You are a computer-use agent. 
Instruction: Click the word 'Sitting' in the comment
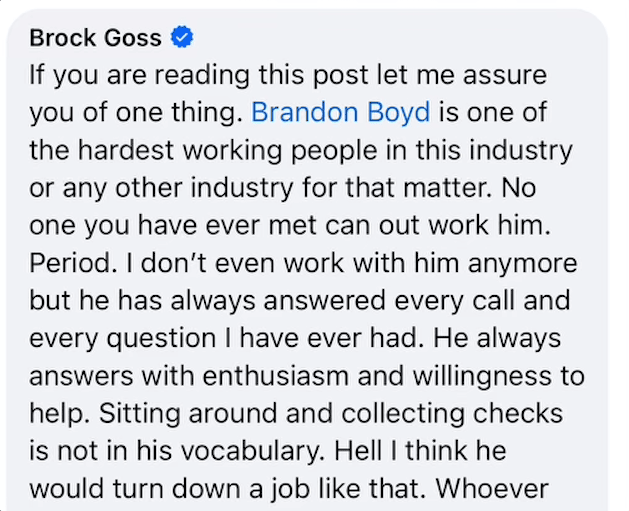tap(139, 414)
